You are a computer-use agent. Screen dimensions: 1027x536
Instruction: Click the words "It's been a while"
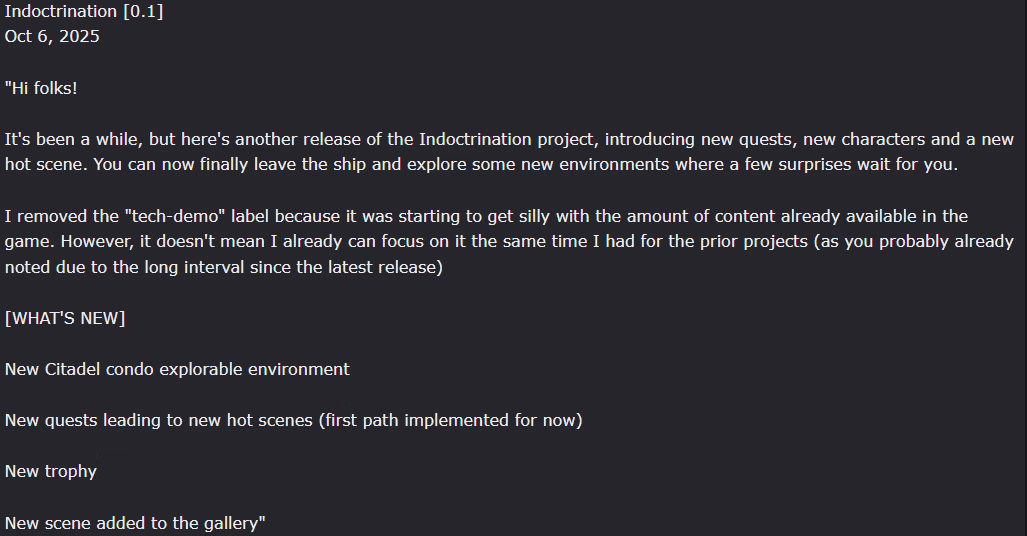point(65,139)
